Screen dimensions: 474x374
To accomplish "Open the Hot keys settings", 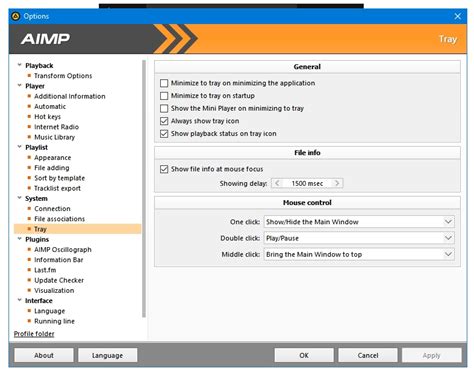I will (47, 117).
